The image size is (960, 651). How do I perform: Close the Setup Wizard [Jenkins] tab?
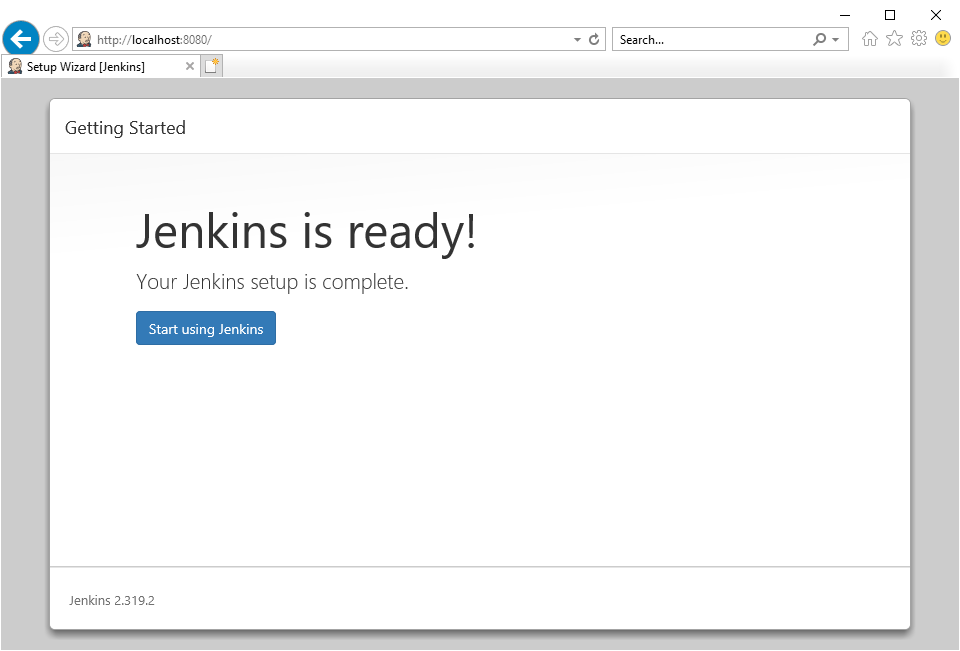pyautogui.click(x=190, y=66)
